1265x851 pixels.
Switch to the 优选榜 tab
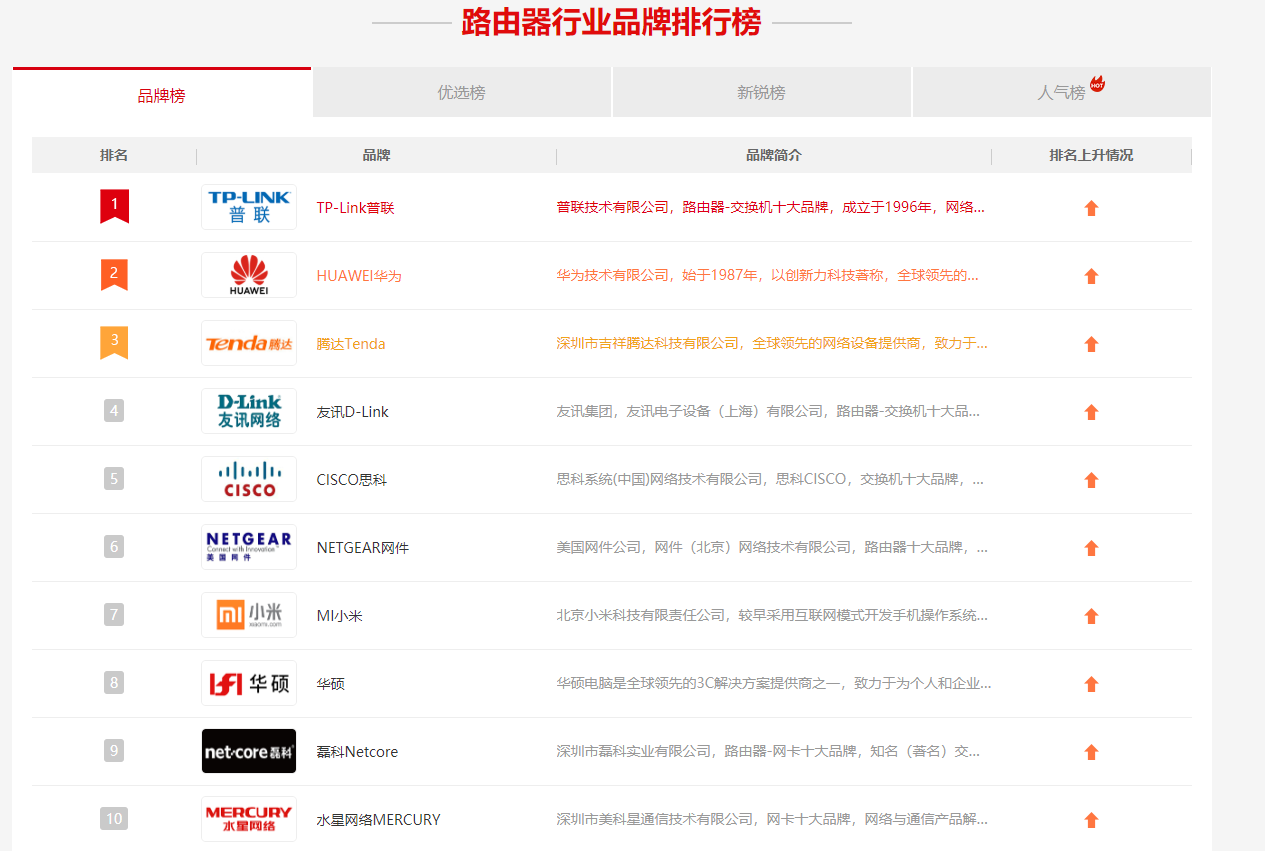pos(461,93)
